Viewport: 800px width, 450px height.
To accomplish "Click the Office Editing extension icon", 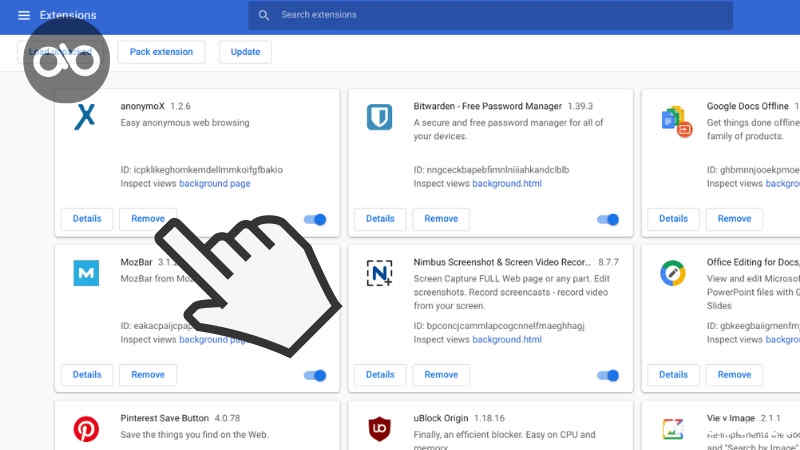I will [672, 273].
